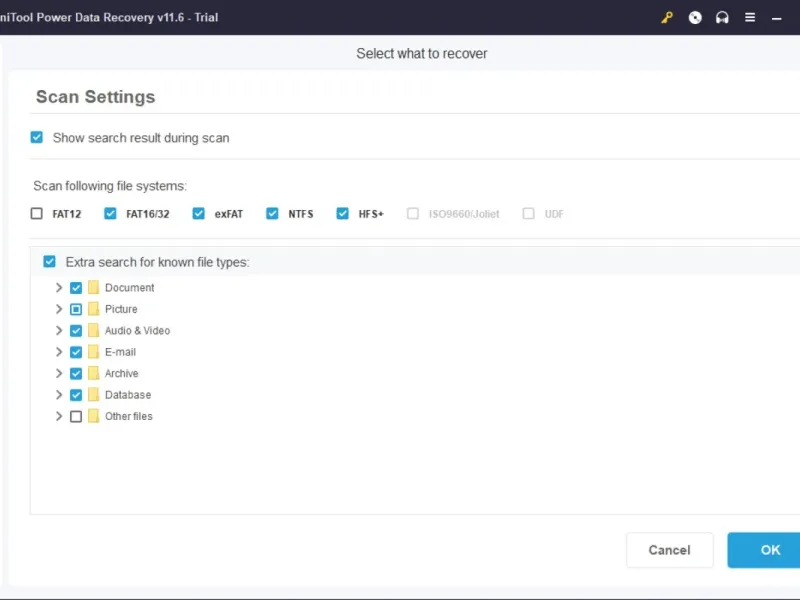The image size is (800, 600).
Task: Uncheck the FAT16/32 checkbox
Action: point(110,213)
